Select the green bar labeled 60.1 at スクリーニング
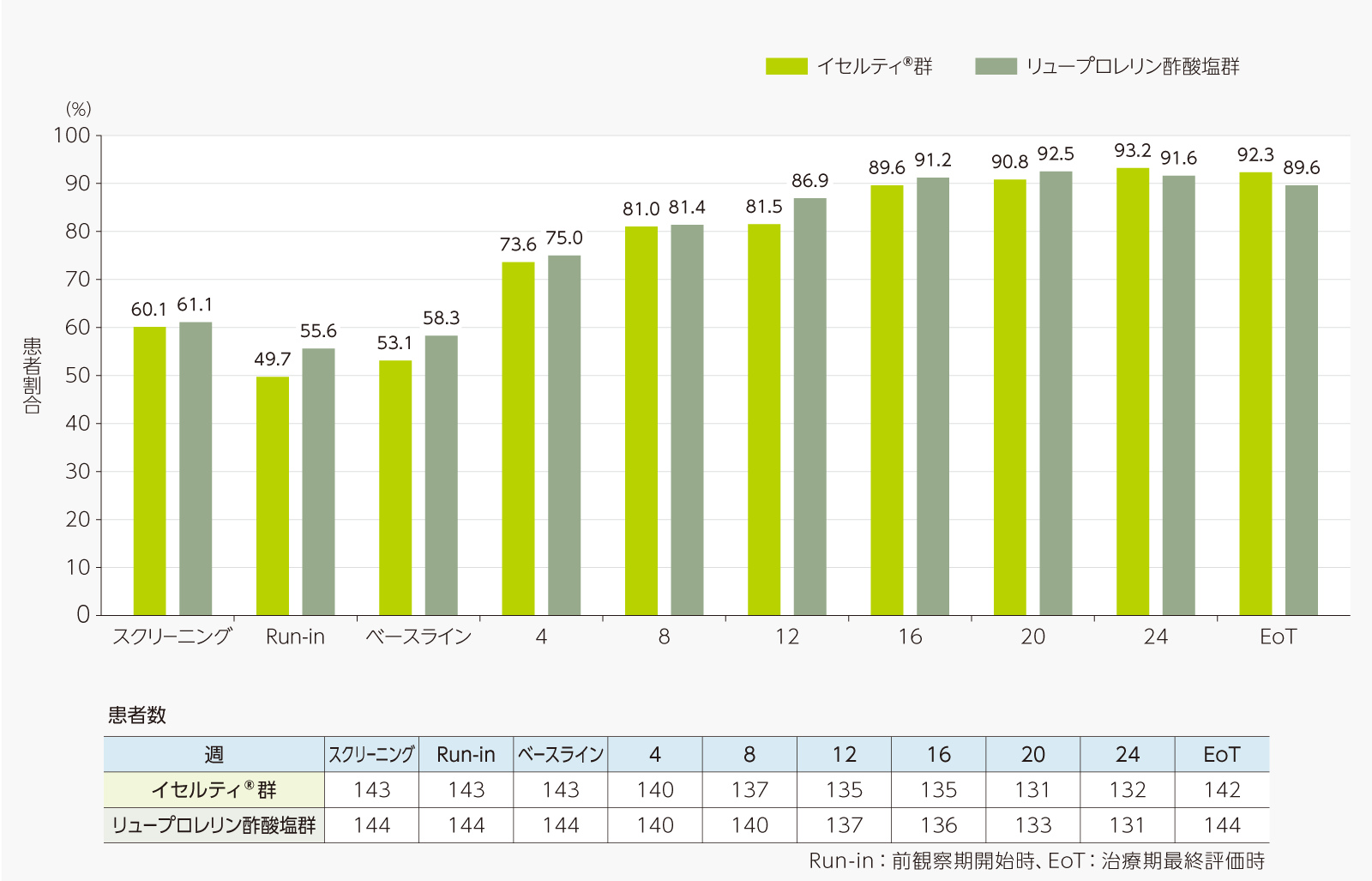 [x=149, y=470]
